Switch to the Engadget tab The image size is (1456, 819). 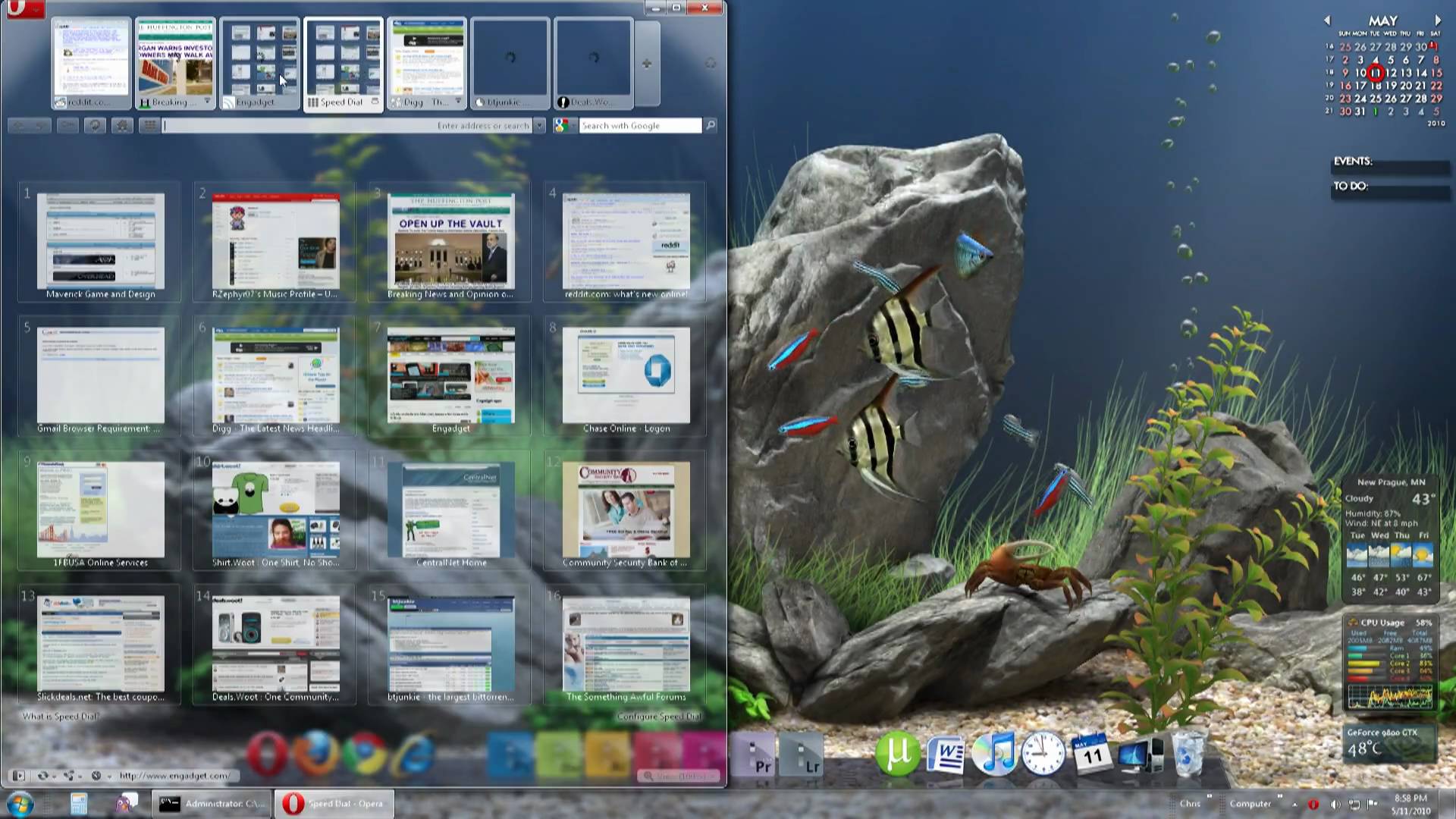(x=260, y=64)
